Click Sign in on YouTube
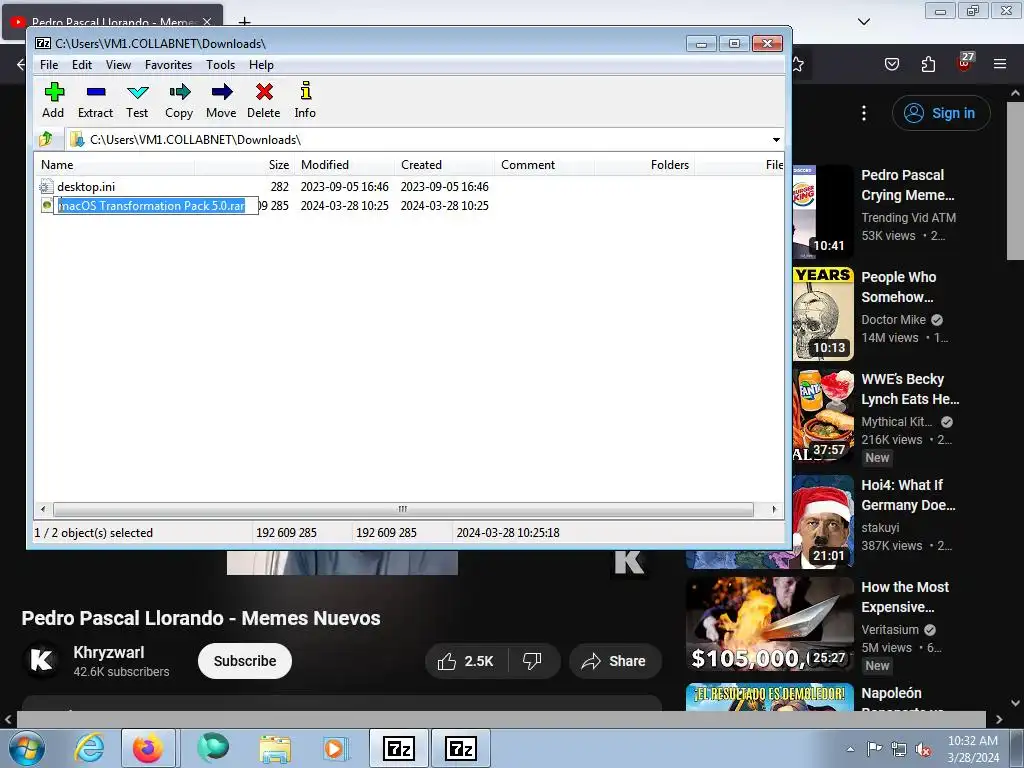The image size is (1024, 768). (941, 113)
